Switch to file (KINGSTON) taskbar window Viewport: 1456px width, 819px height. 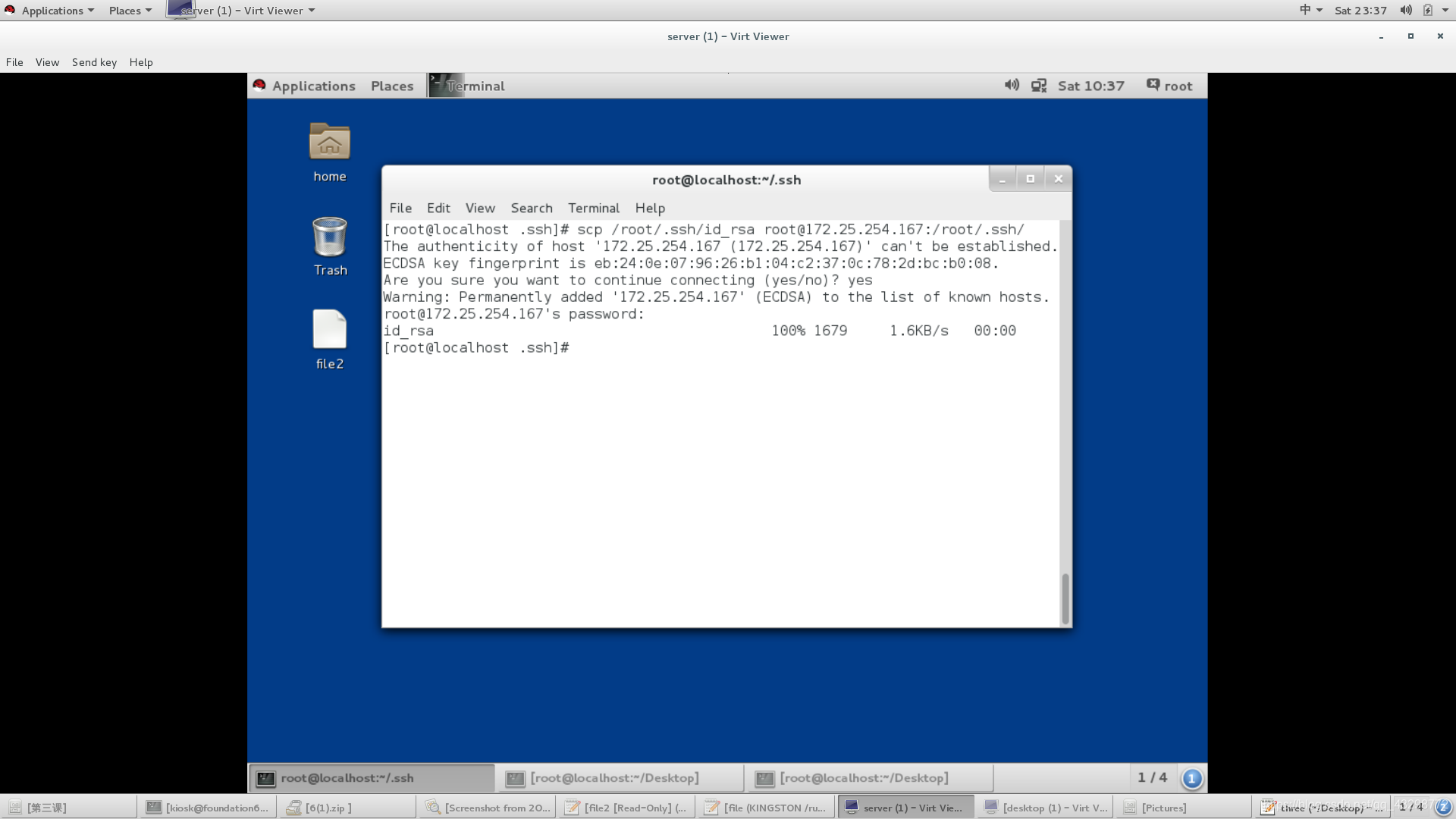point(766,808)
